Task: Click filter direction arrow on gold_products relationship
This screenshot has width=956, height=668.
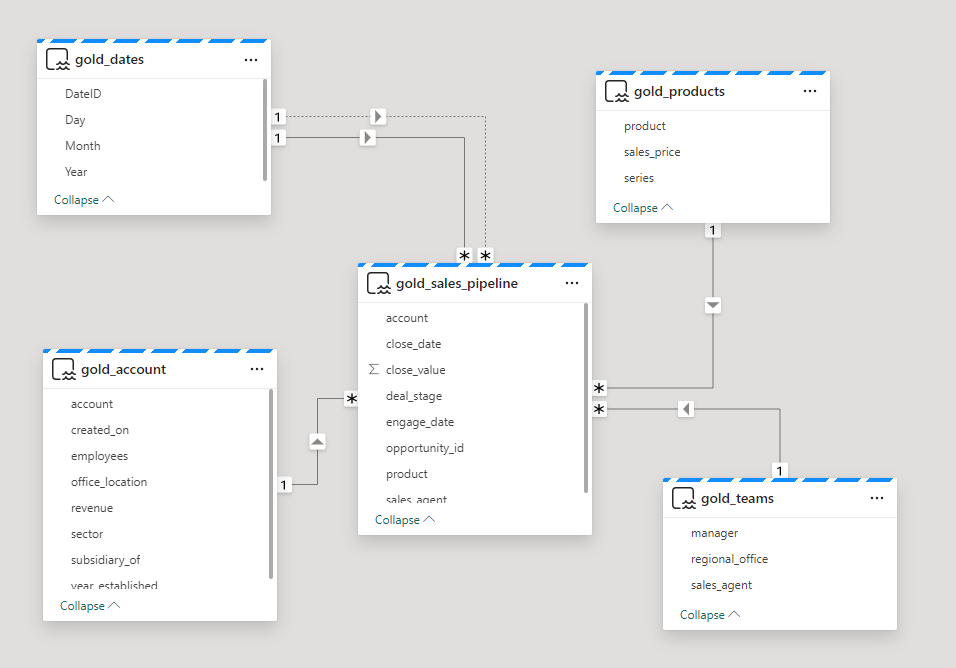Action: tap(712, 305)
